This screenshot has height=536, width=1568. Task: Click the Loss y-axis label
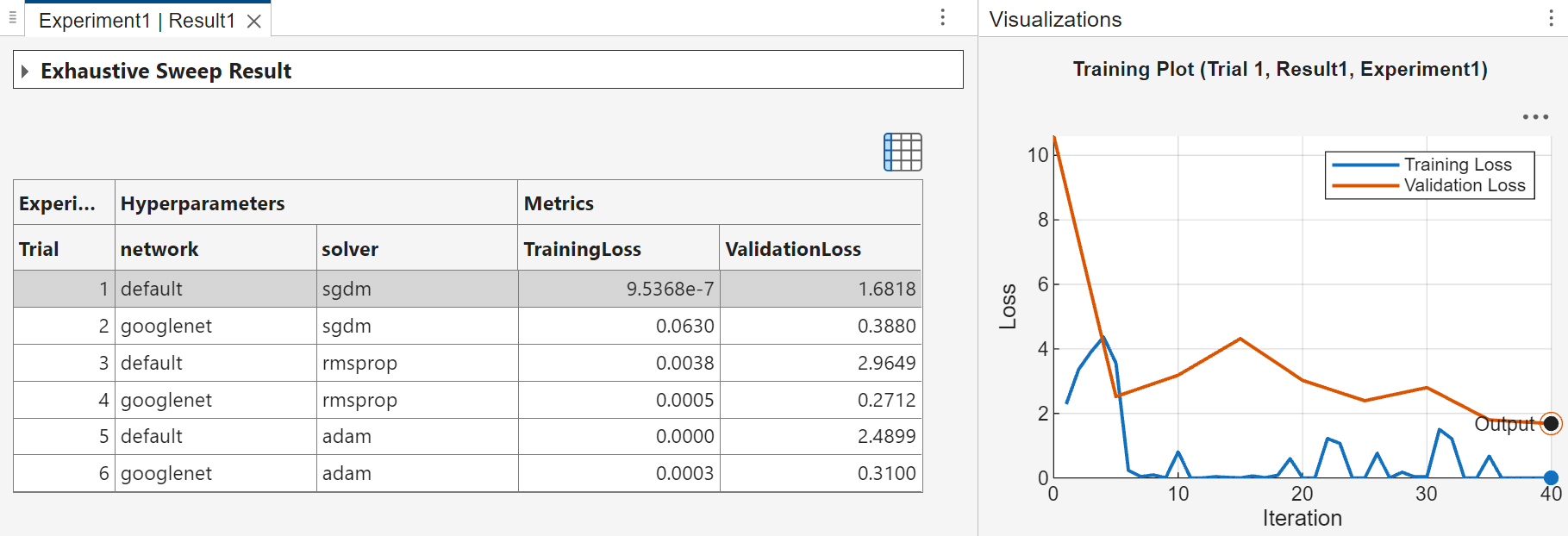coord(1008,306)
